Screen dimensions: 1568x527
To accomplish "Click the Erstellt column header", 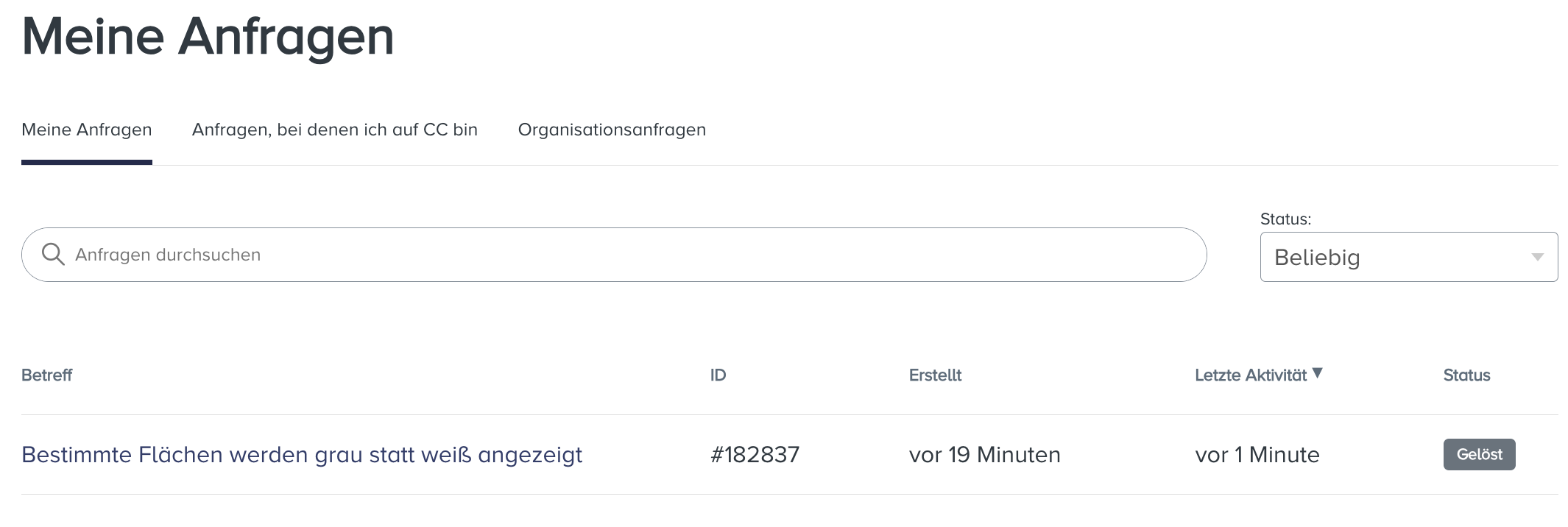I will tap(935, 375).
